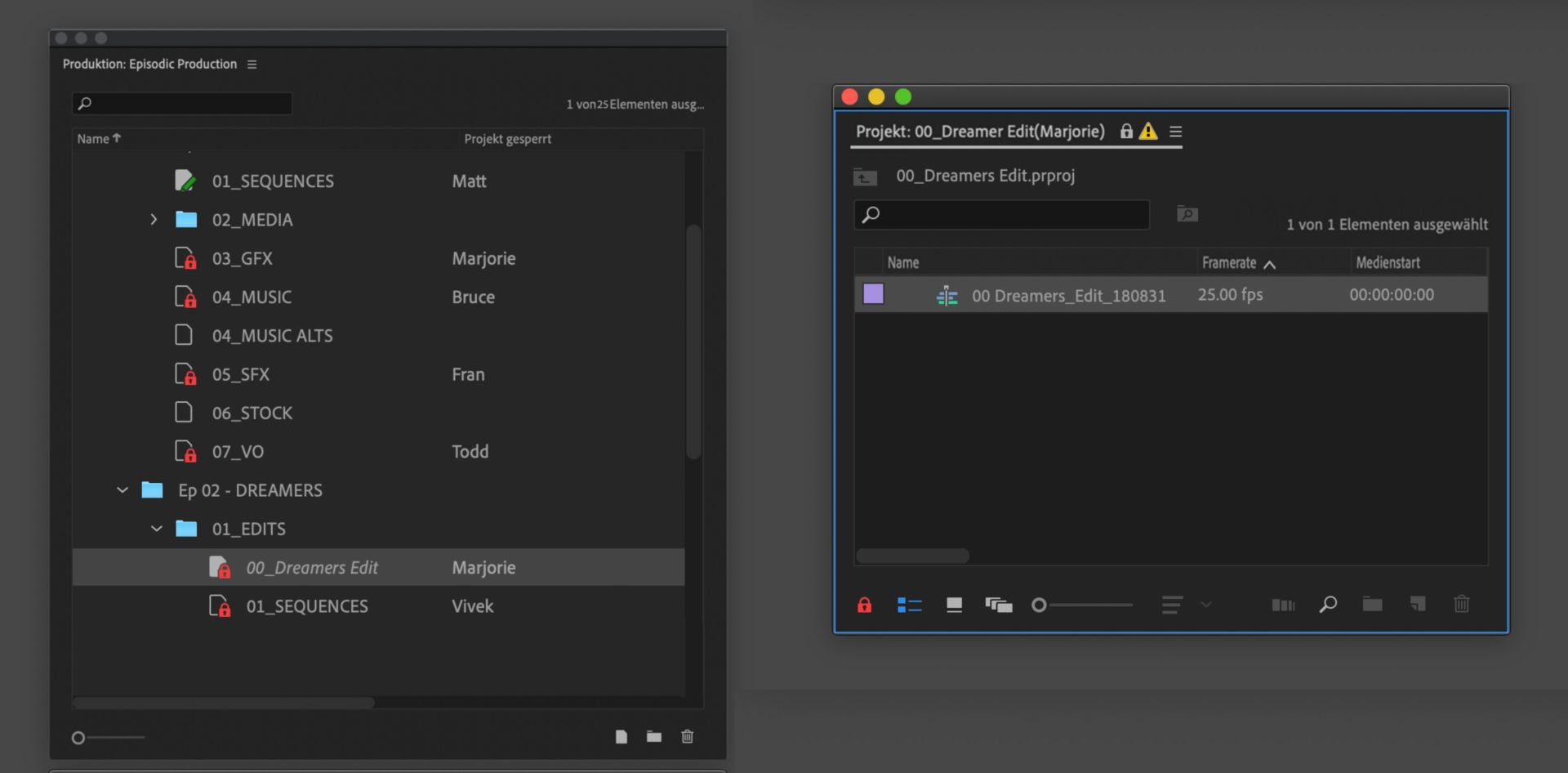Delete item using production panel trash icon

click(688, 737)
